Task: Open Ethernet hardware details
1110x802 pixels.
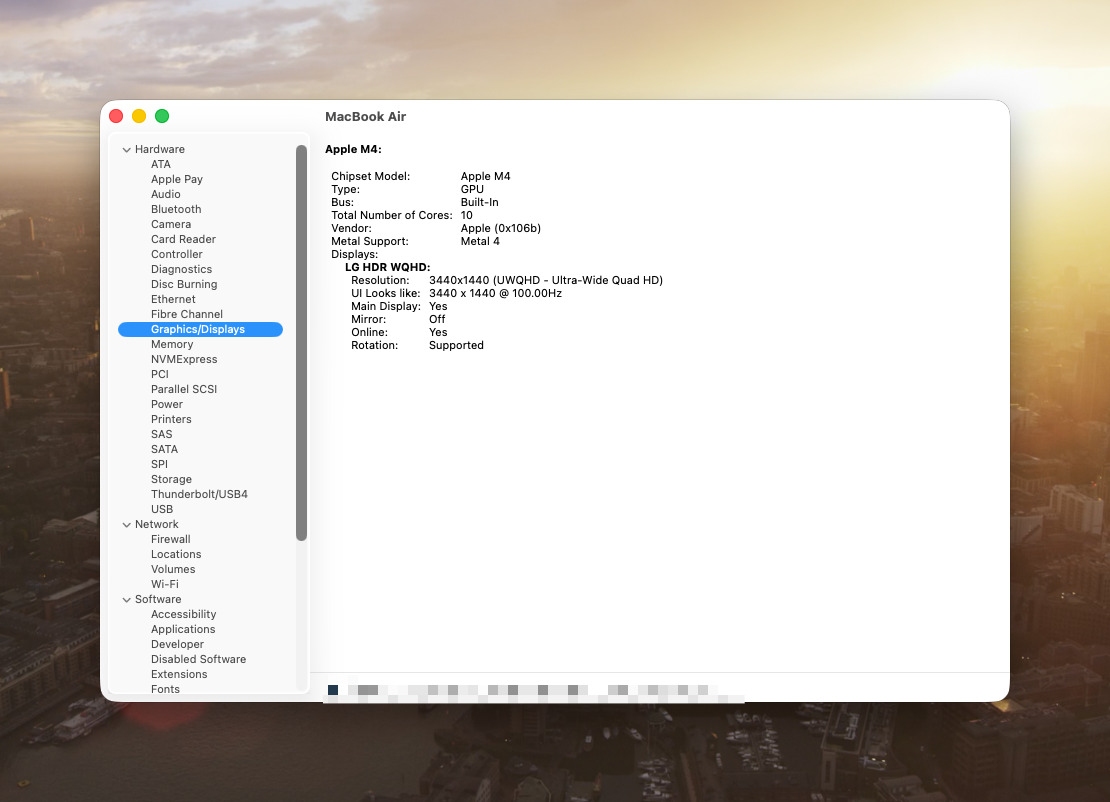Action: [173, 299]
